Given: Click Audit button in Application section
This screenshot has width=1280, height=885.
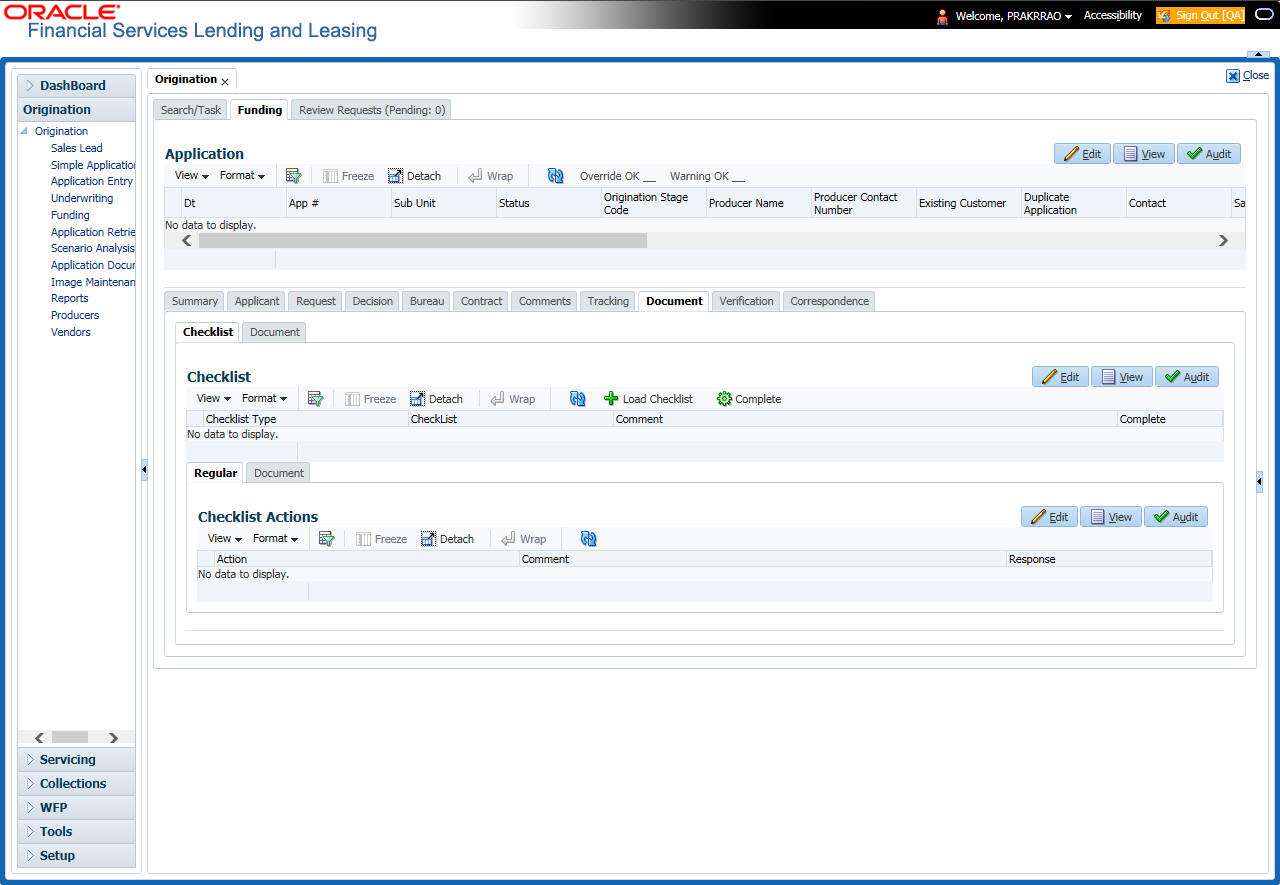Looking at the screenshot, I should pyautogui.click(x=1209, y=154).
